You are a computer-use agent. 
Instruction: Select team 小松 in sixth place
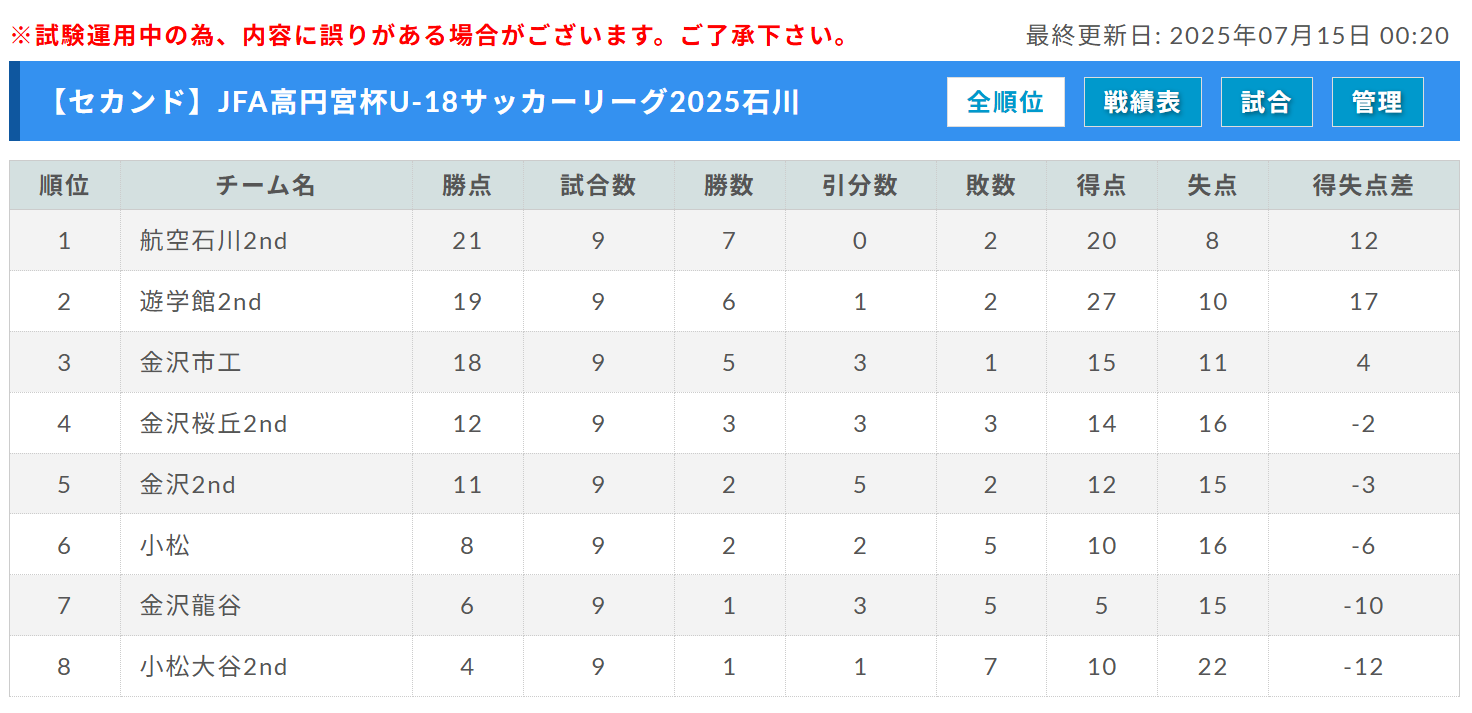pos(165,546)
